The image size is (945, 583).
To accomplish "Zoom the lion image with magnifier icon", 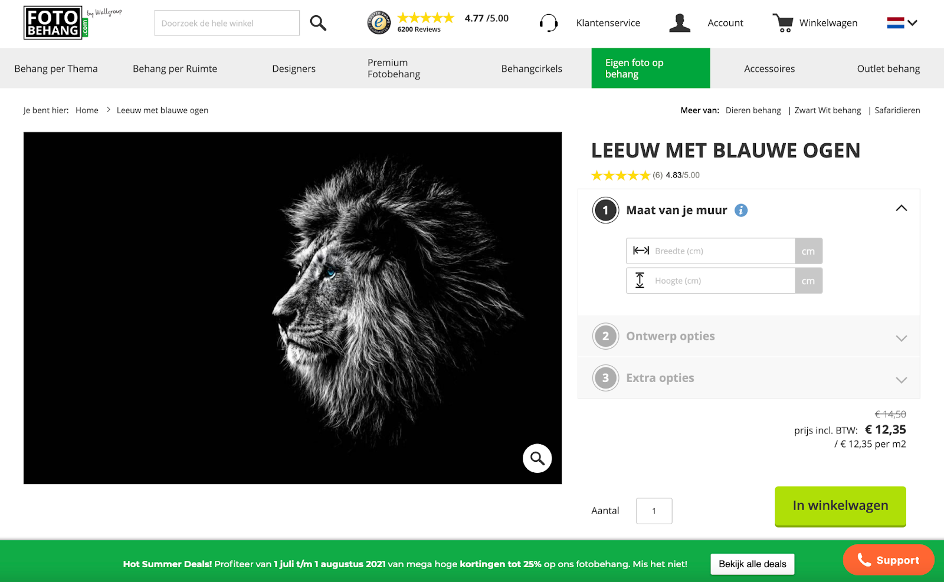I will coord(537,459).
